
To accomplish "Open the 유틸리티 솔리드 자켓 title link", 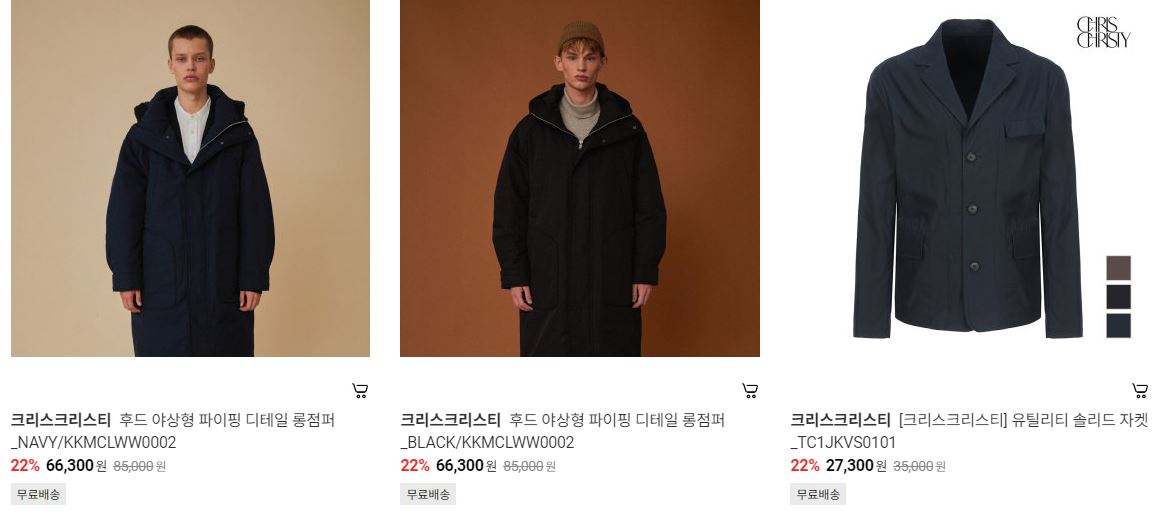I will point(969,431).
